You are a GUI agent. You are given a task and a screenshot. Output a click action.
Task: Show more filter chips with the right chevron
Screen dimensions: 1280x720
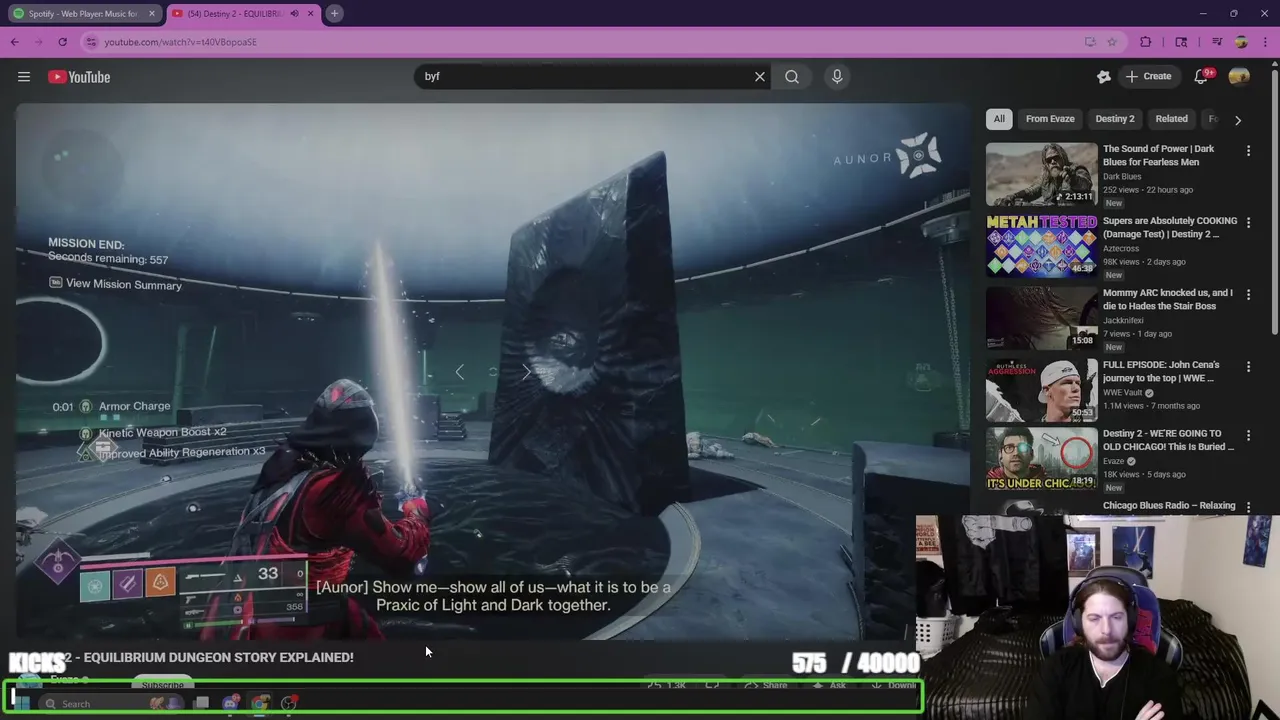point(1238,120)
